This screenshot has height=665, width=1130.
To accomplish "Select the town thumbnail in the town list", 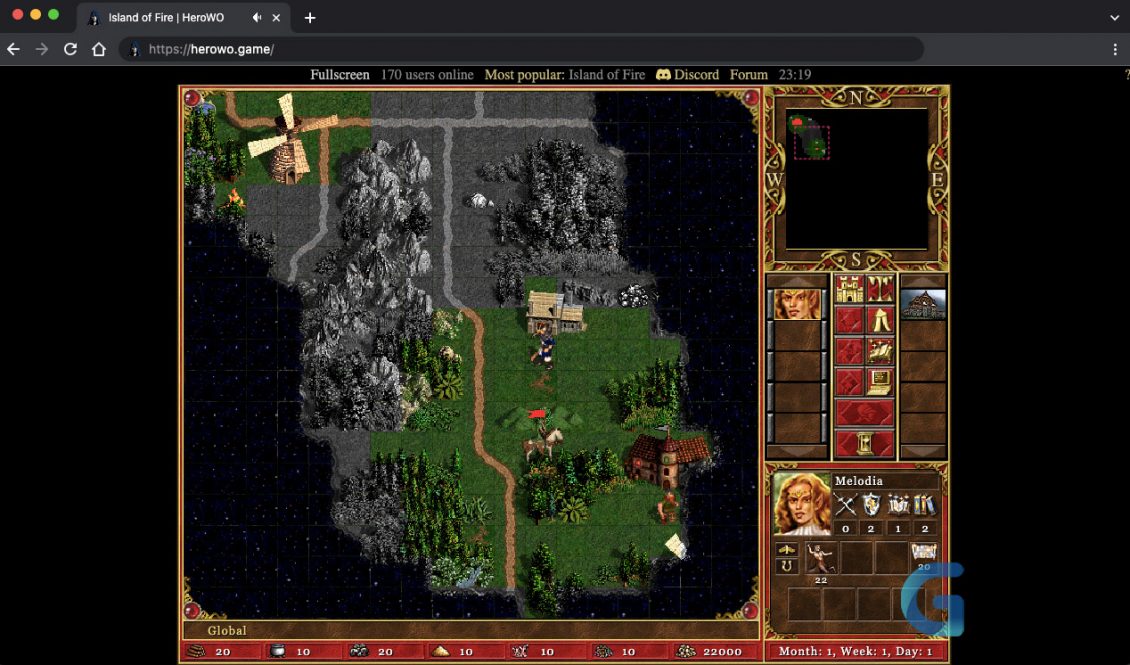I will (922, 303).
